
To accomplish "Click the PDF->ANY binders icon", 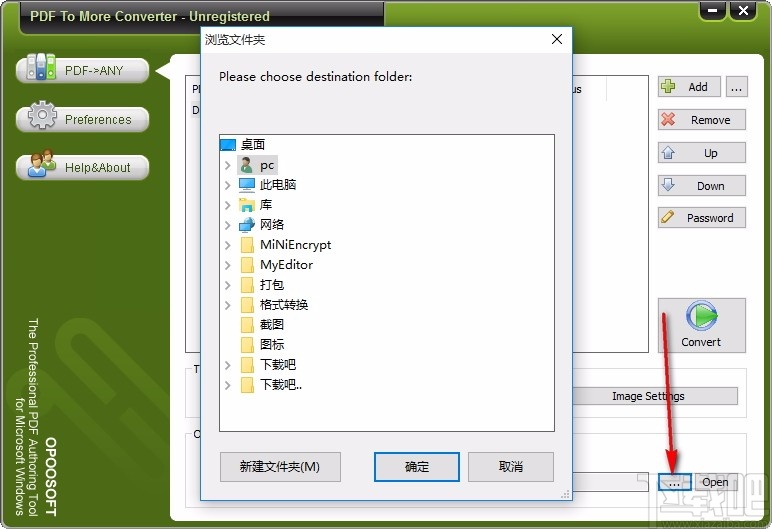I will (x=41, y=67).
